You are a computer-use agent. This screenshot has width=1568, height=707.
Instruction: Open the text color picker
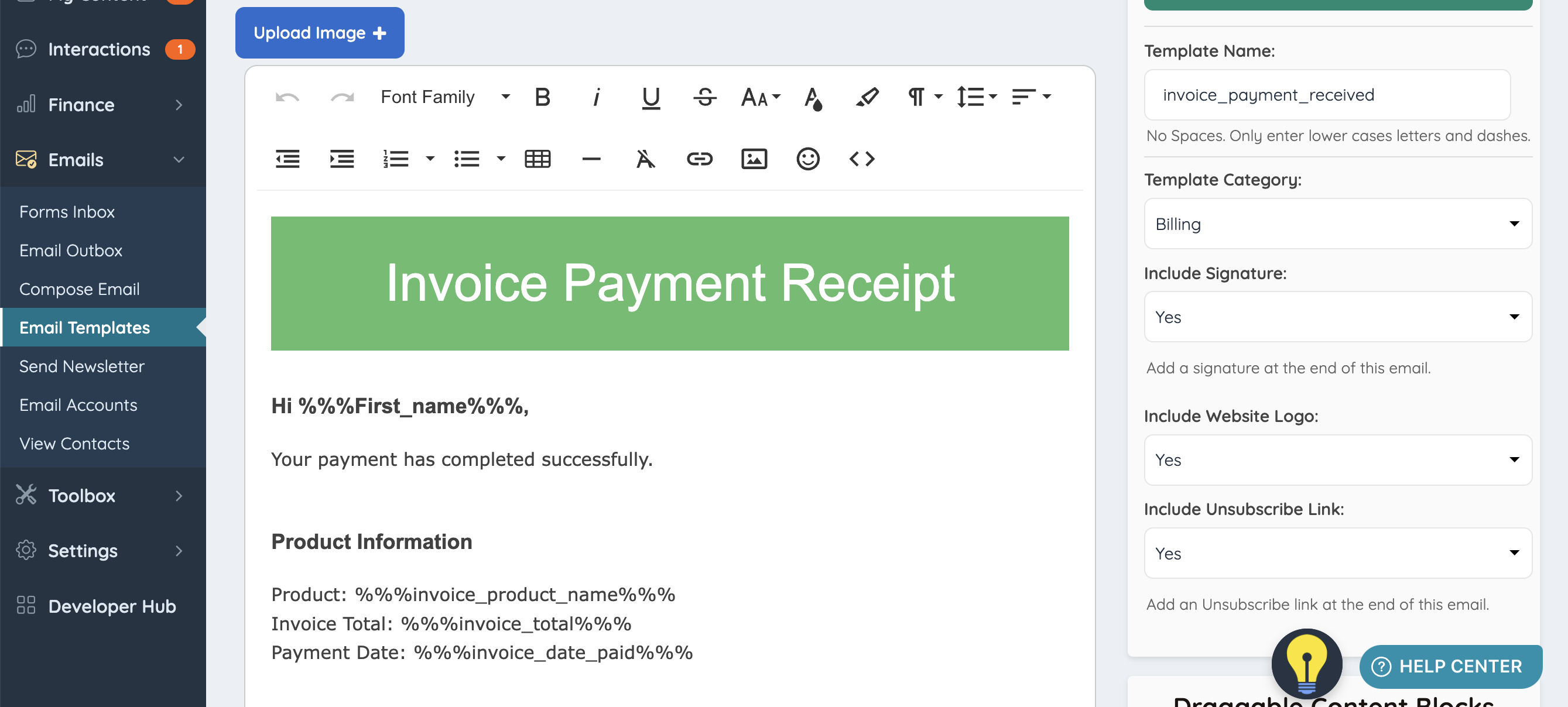coord(813,97)
